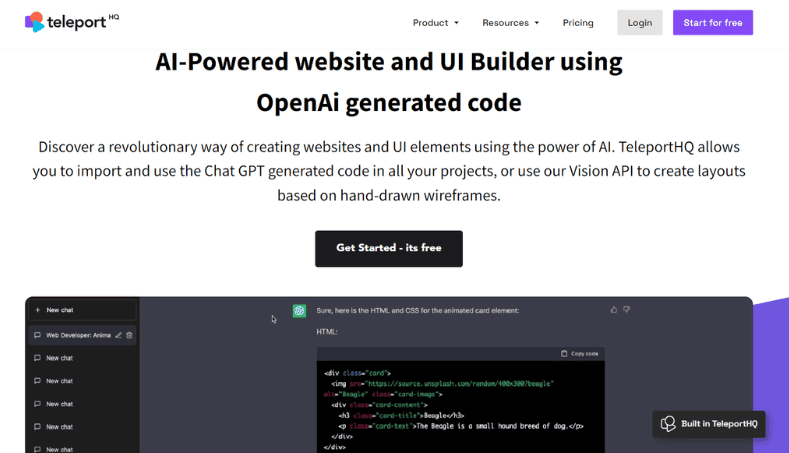This screenshot has height=453, width=789.
Task: Click the code line with the unsplash image URL
Action: (442, 384)
